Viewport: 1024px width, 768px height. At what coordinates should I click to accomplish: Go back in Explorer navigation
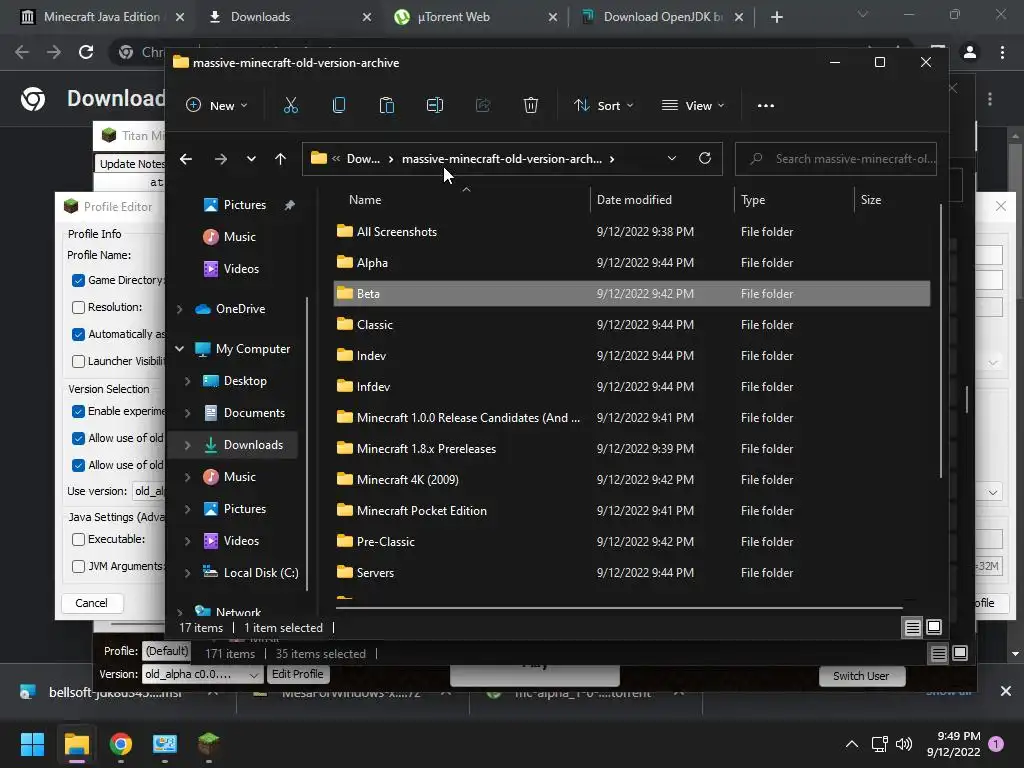[186, 159]
